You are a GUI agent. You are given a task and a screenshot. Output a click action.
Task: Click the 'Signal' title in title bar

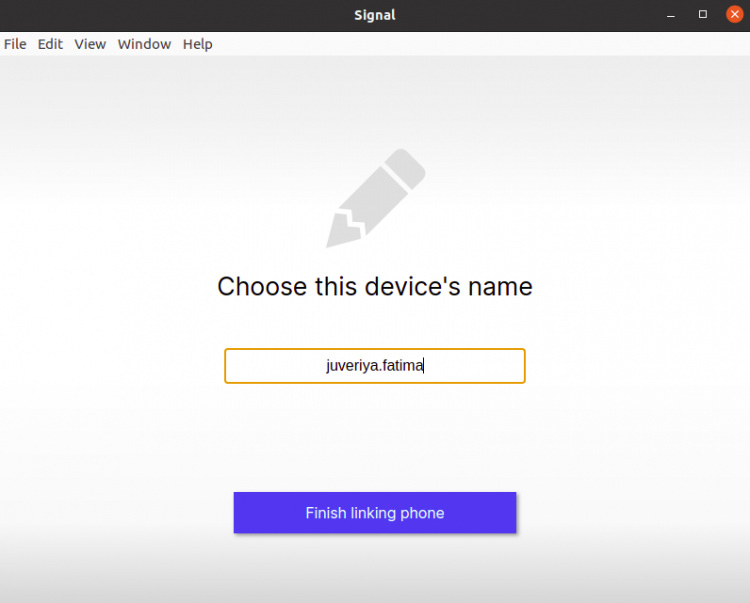click(x=375, y=15)
